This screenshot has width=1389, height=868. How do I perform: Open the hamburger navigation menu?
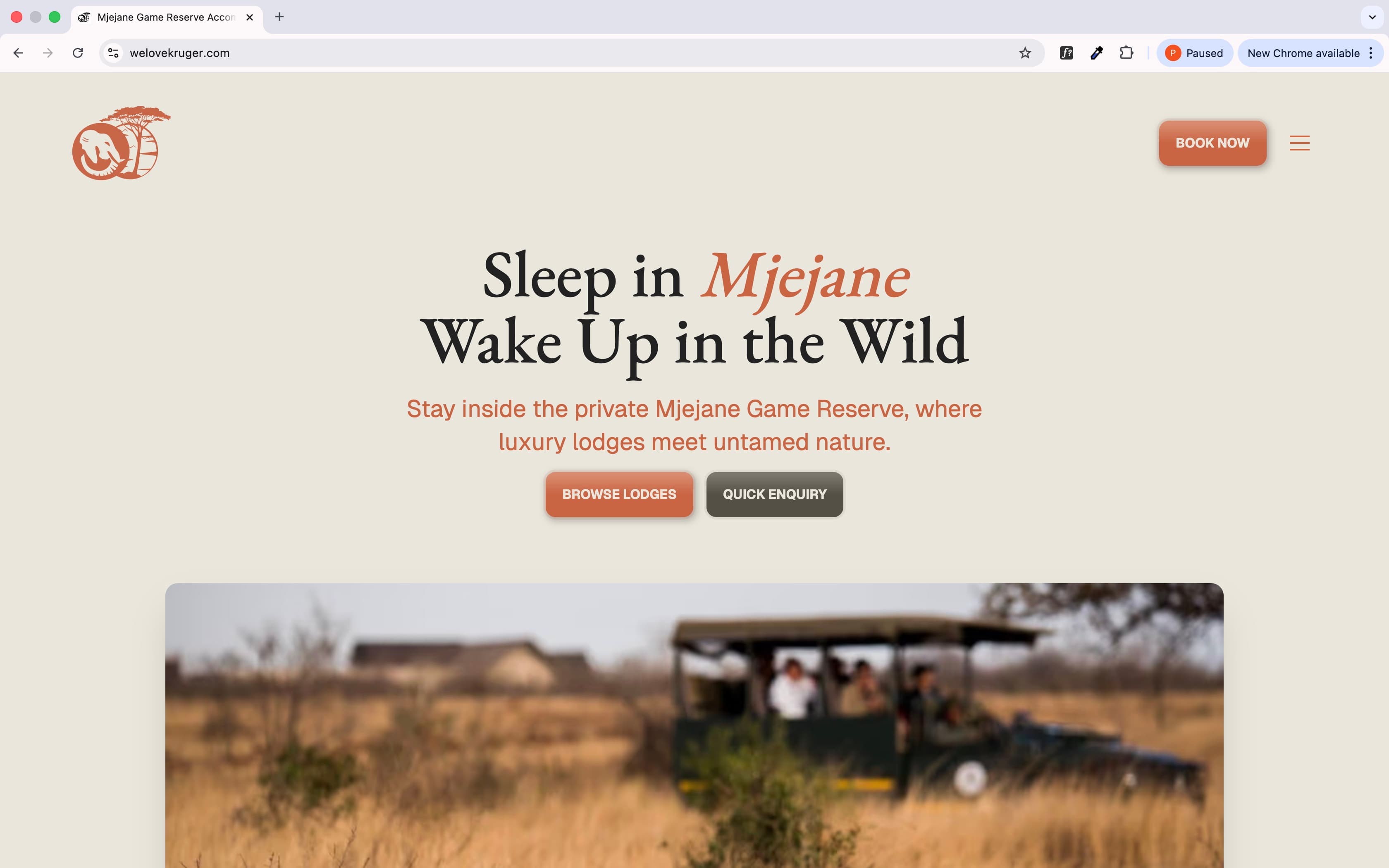tap(1299, 143)
